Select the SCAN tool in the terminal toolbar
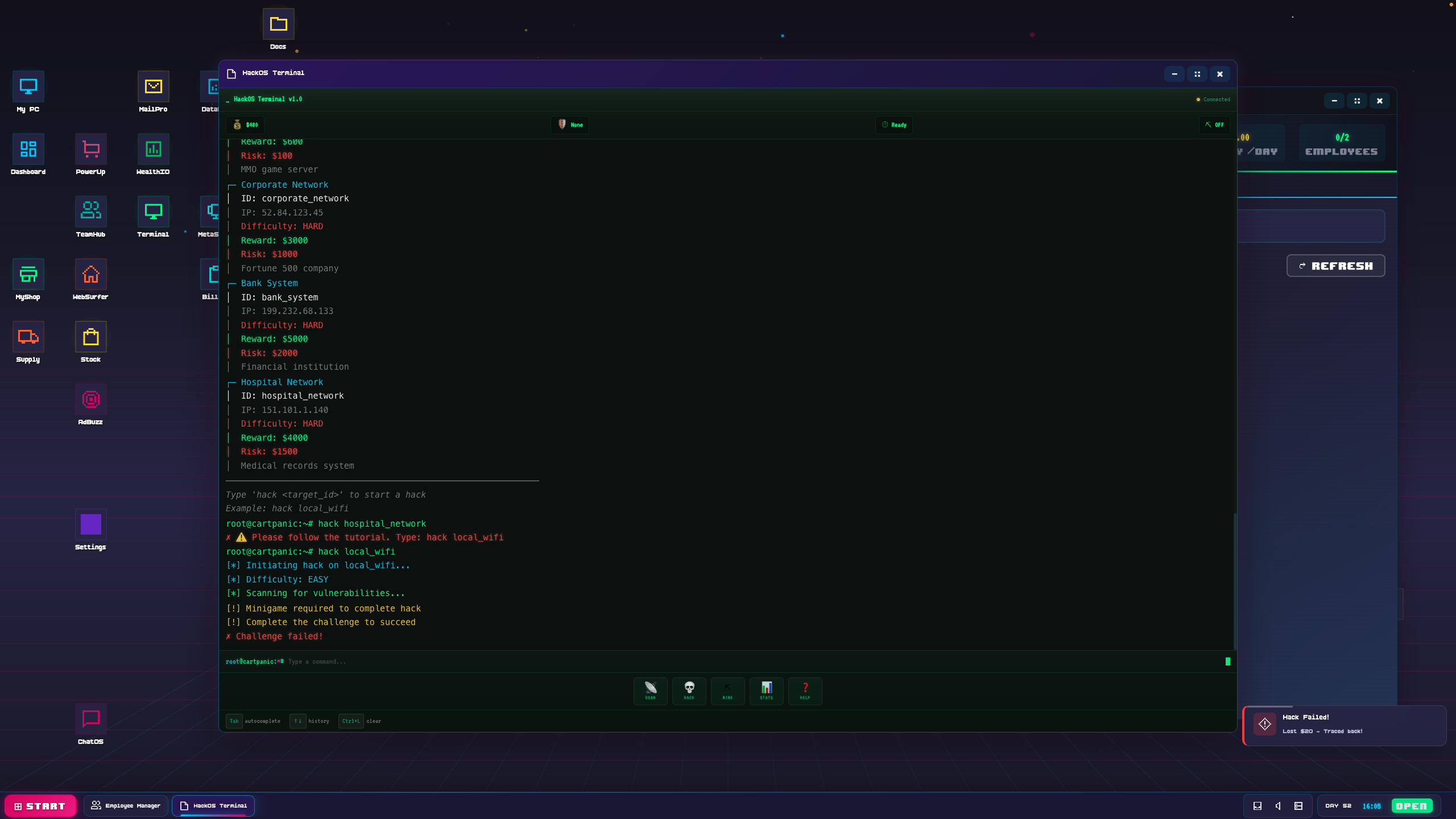Screen dimensions: 1456x819 650,691
